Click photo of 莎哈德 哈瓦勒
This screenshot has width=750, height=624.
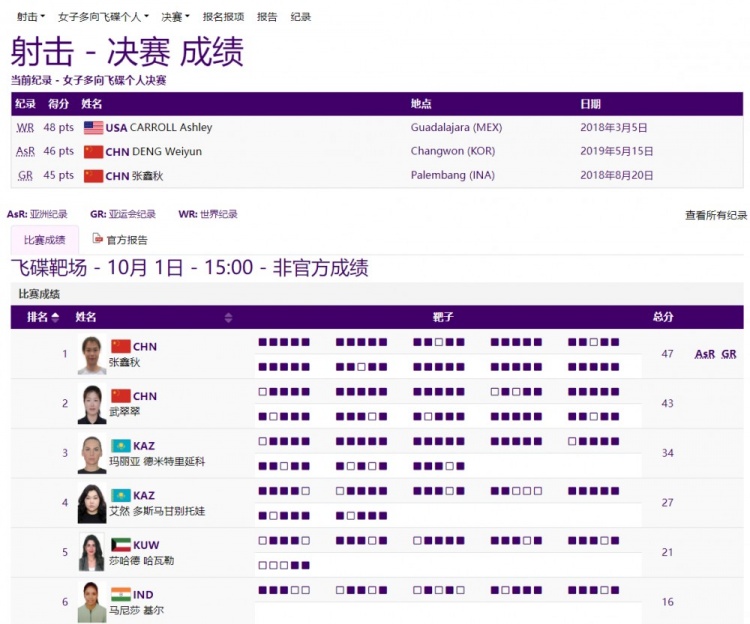(92, 553)
